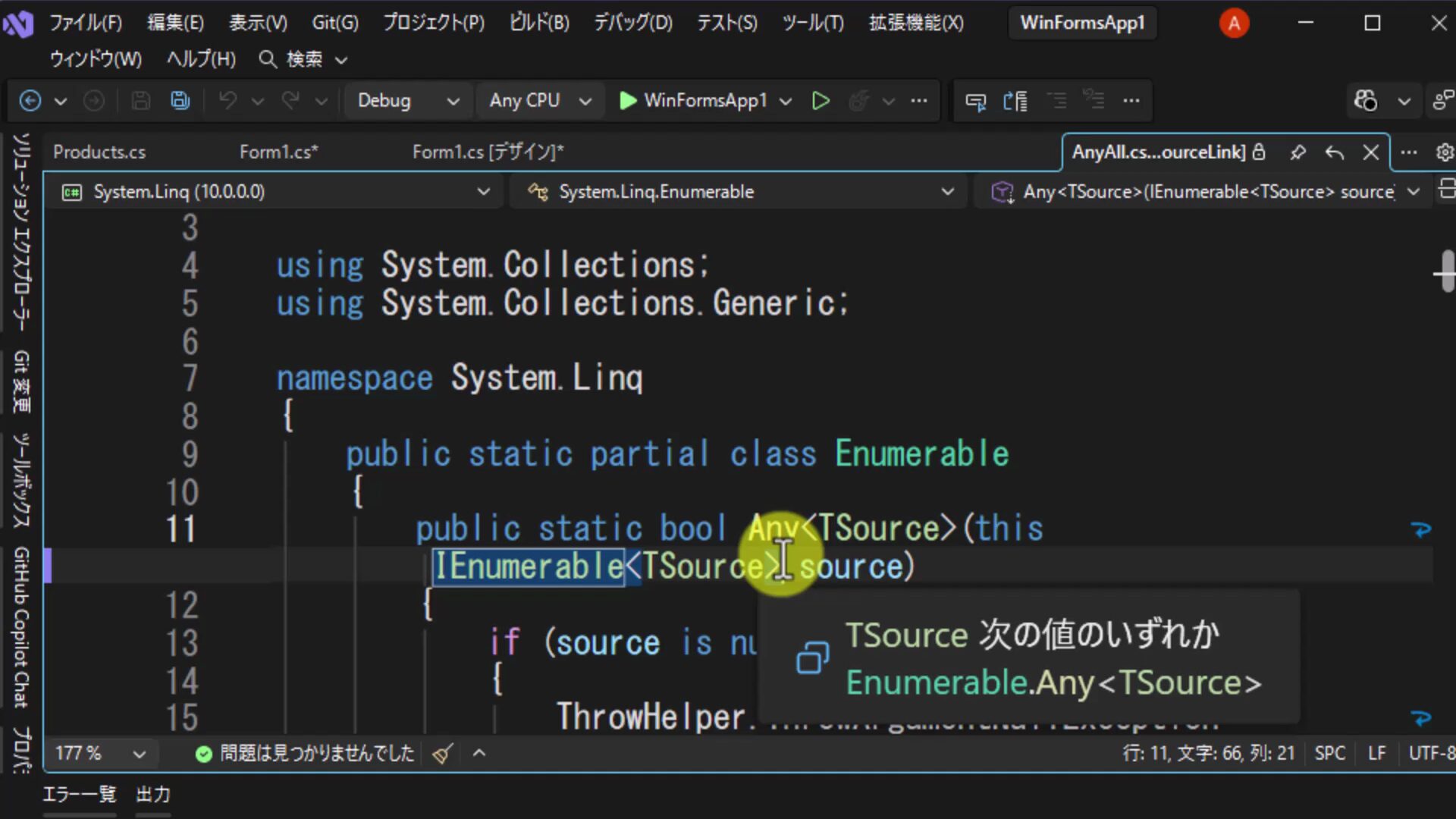Switch to the Form1.cs [デザイン]* tab
This screenshot has height=819, width=1456.
tap(488, 152)
